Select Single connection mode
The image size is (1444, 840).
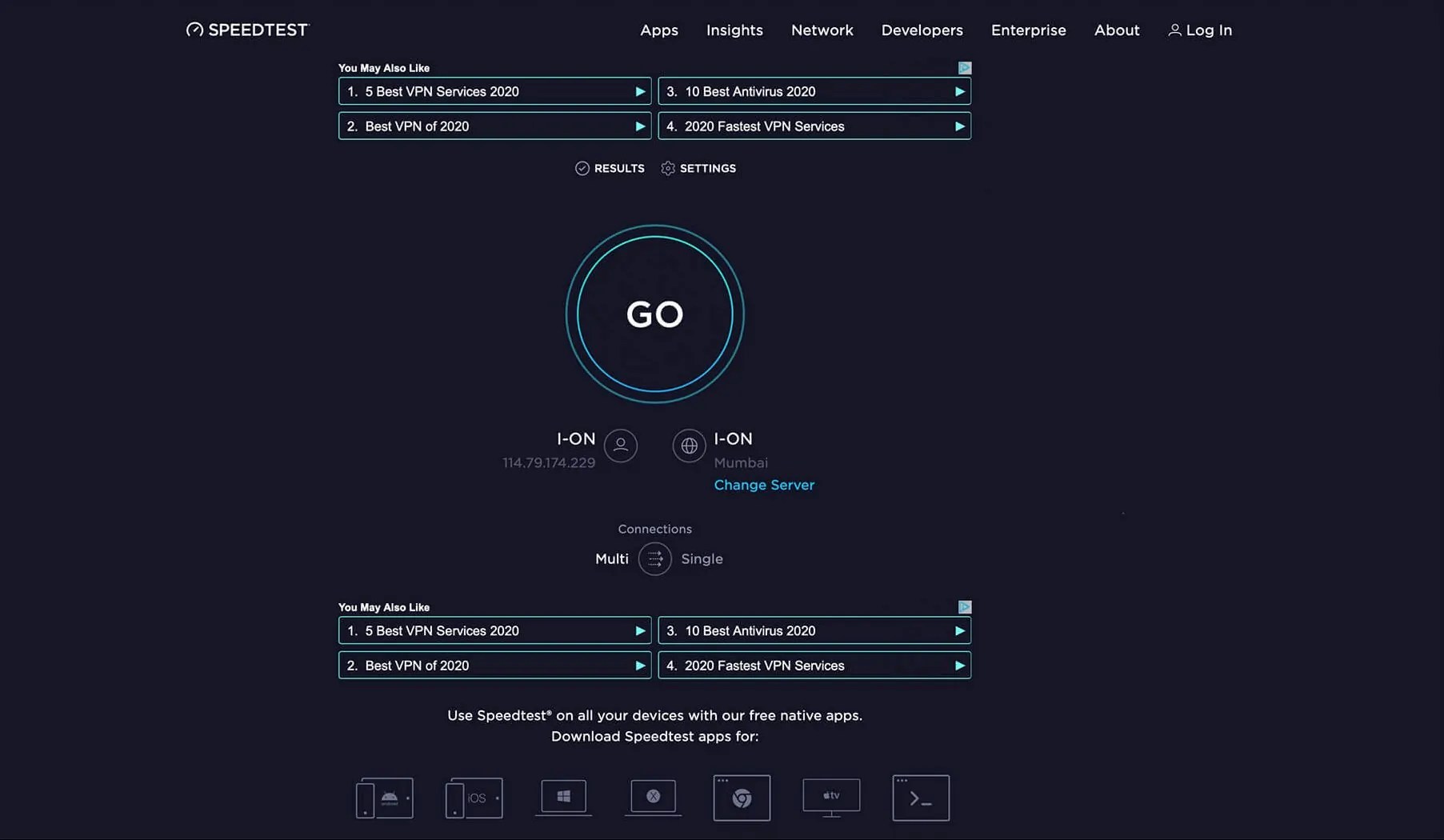(702, 558)
